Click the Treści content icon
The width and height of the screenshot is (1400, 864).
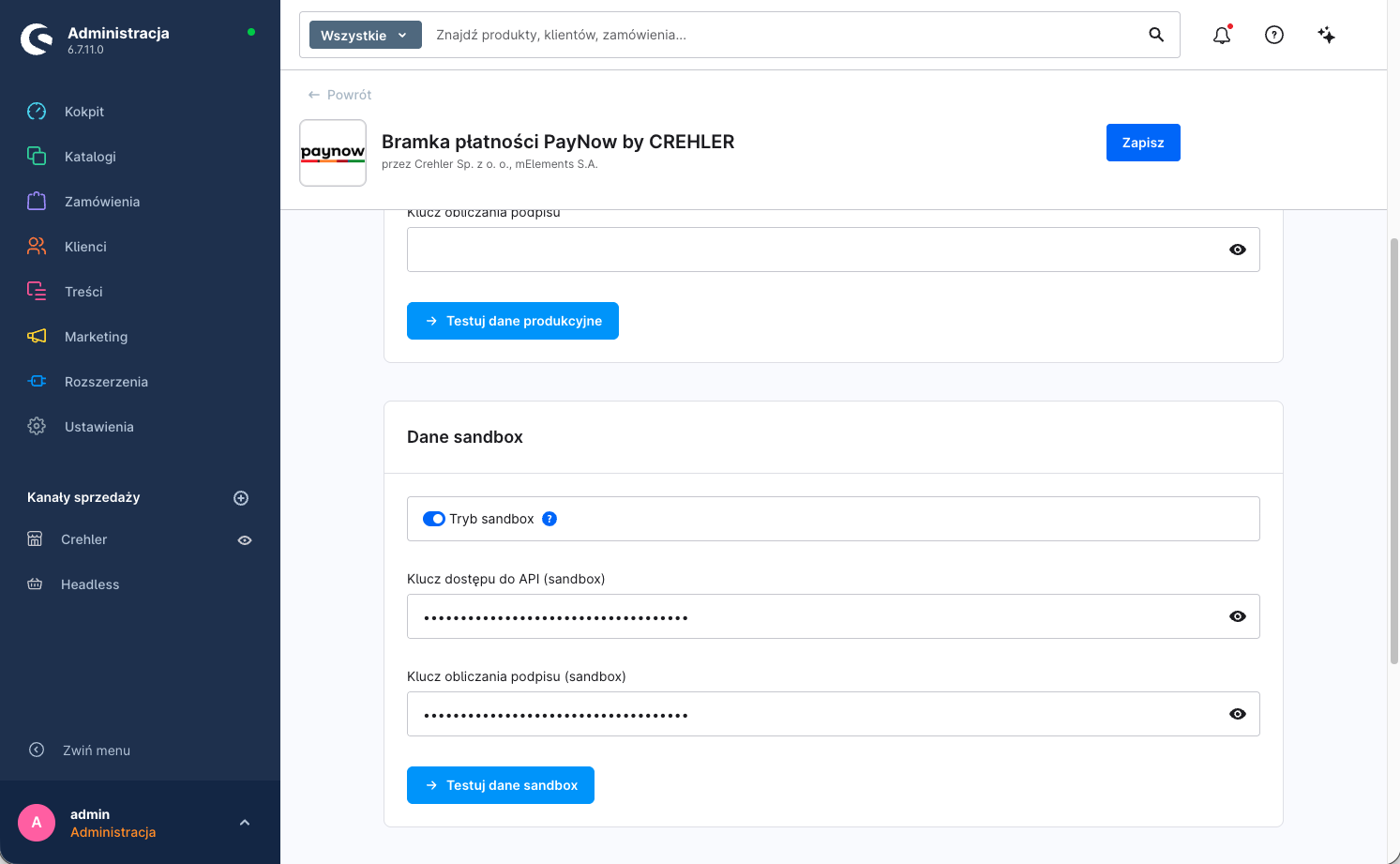(37, 292)
